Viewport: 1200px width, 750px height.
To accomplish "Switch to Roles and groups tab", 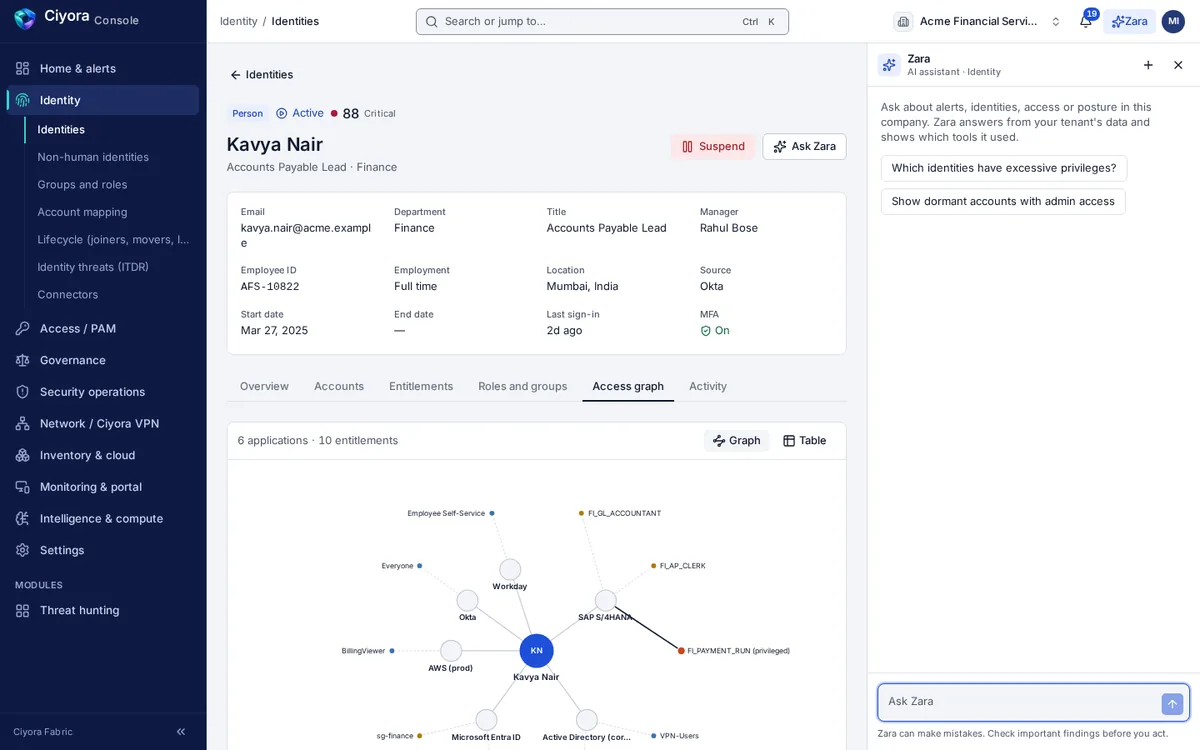I will pos(523,386).
